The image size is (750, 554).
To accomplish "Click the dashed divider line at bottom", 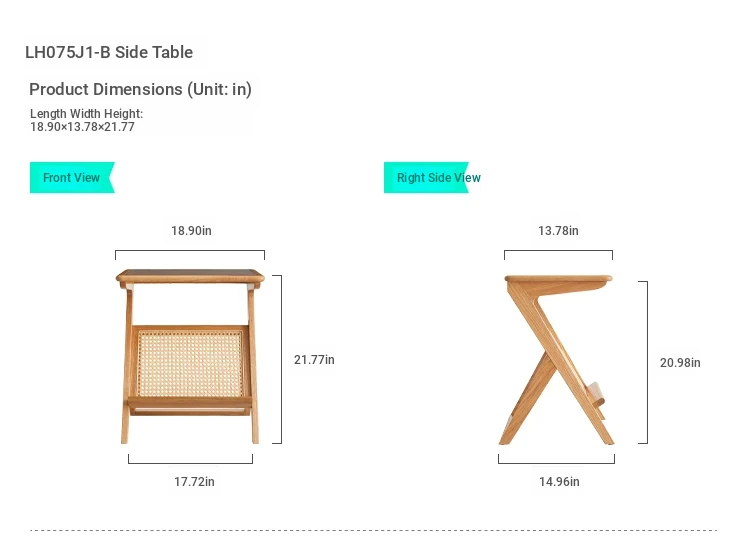I will tap(373, 530).
